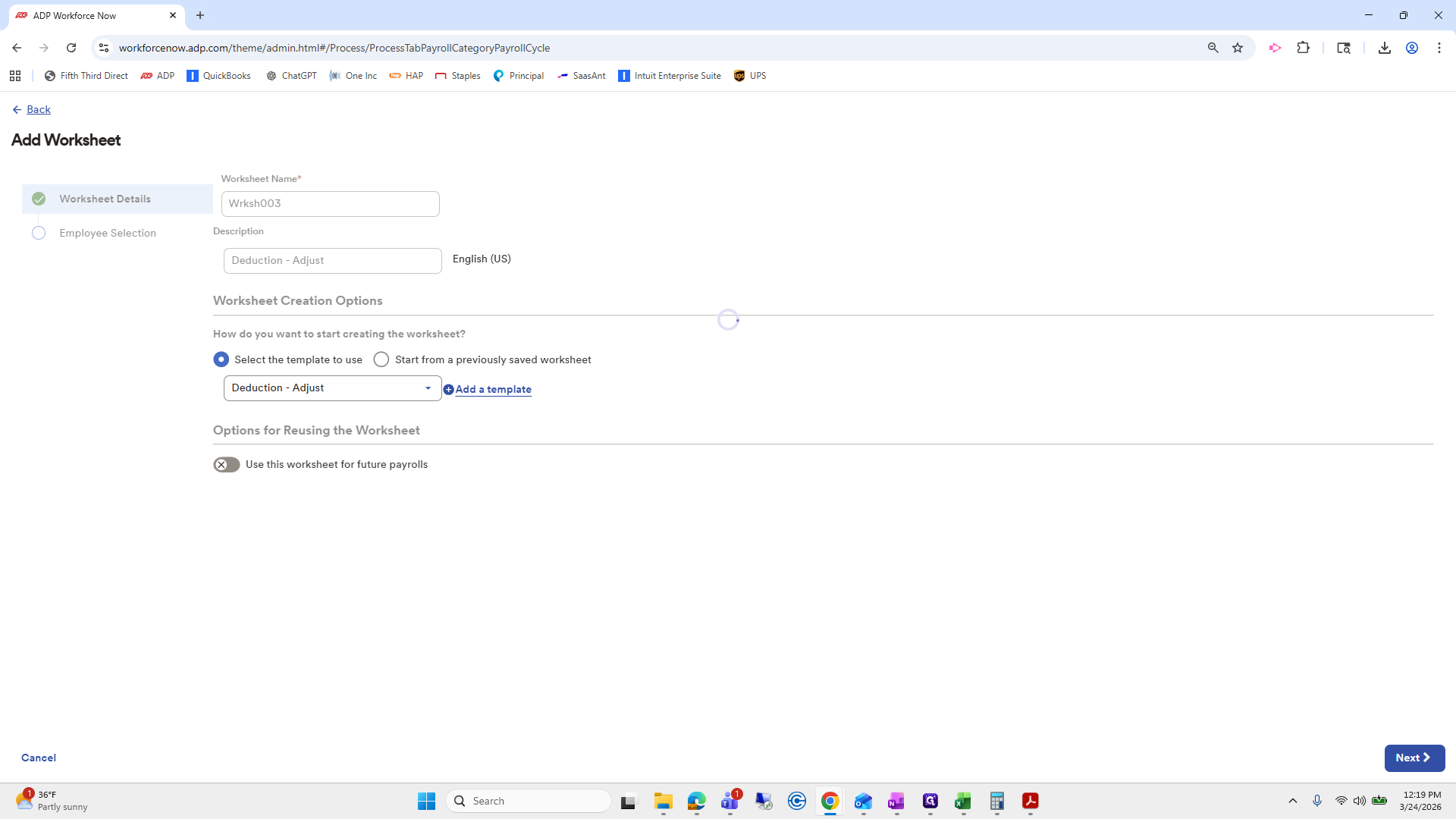Open Microsoft Excel from the taskbar

(962, 802)
